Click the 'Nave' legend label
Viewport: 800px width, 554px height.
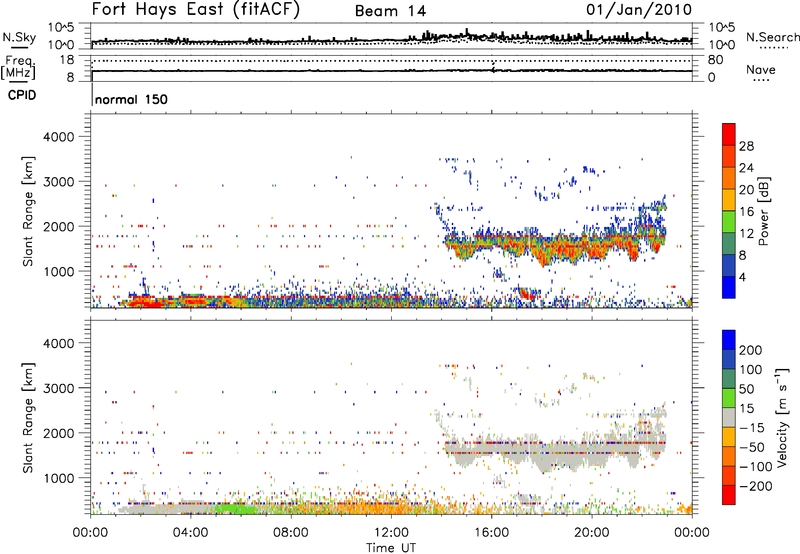(760, 69)
